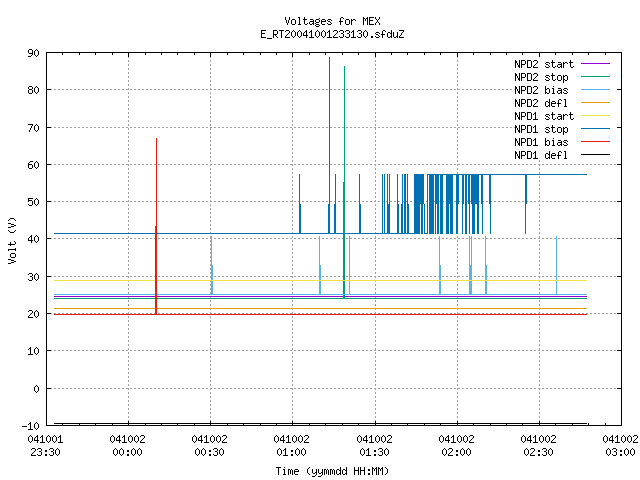Click the y-axis tick label 20
The image size is (640, 480).
coord(33,314)
